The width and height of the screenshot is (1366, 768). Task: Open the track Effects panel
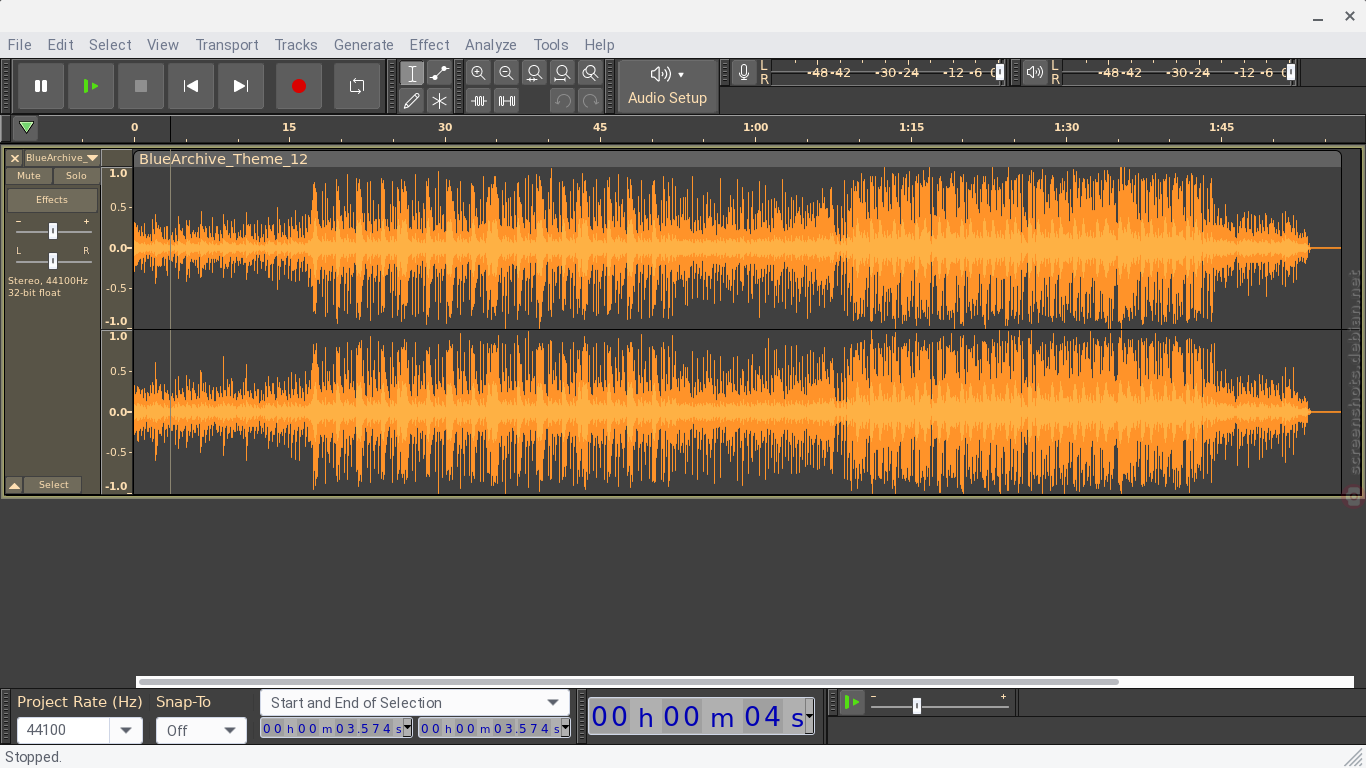pos(52,200)
